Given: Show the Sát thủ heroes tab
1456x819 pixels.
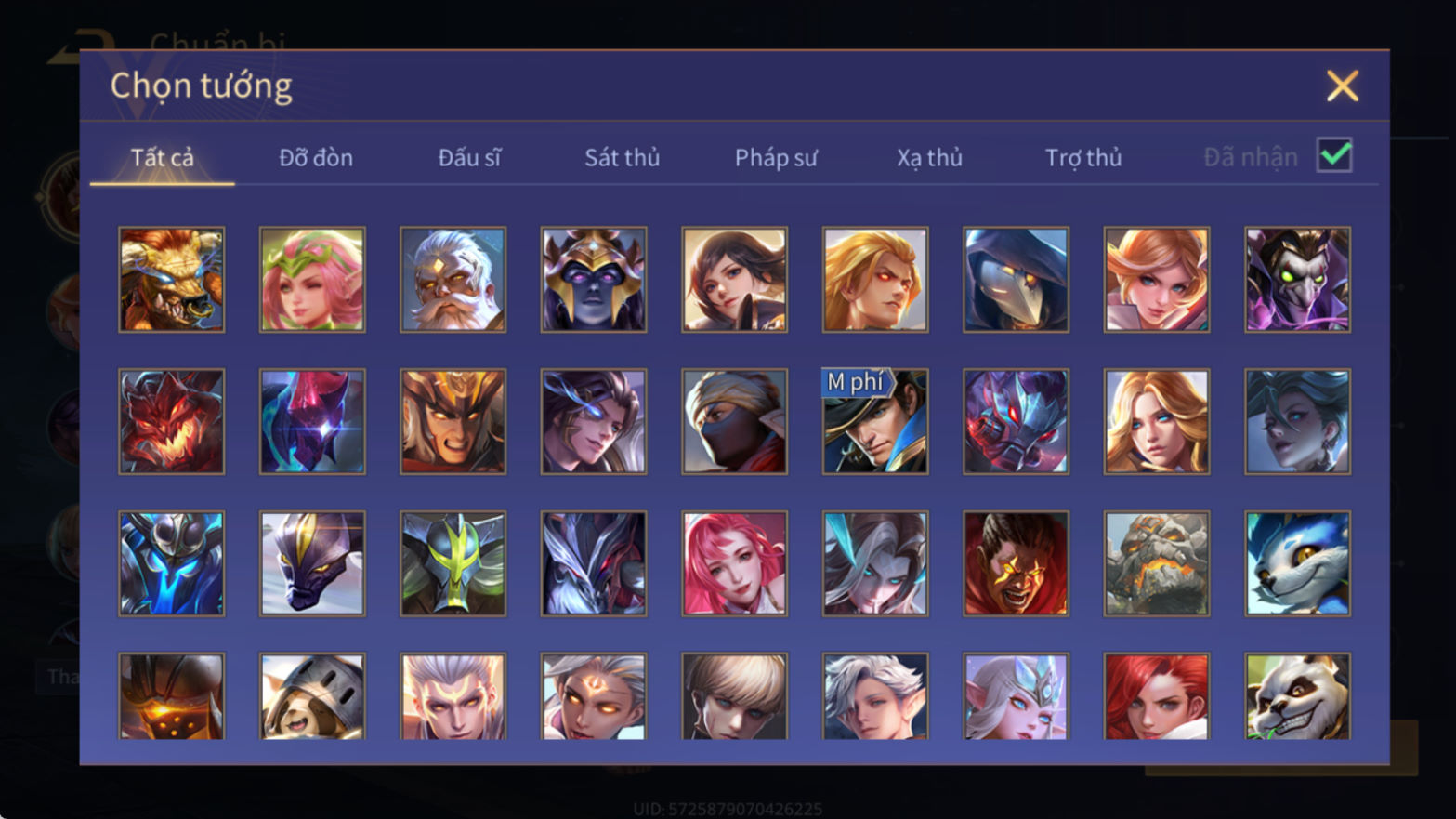Looking at the screenshot, I should coord(623,158).
